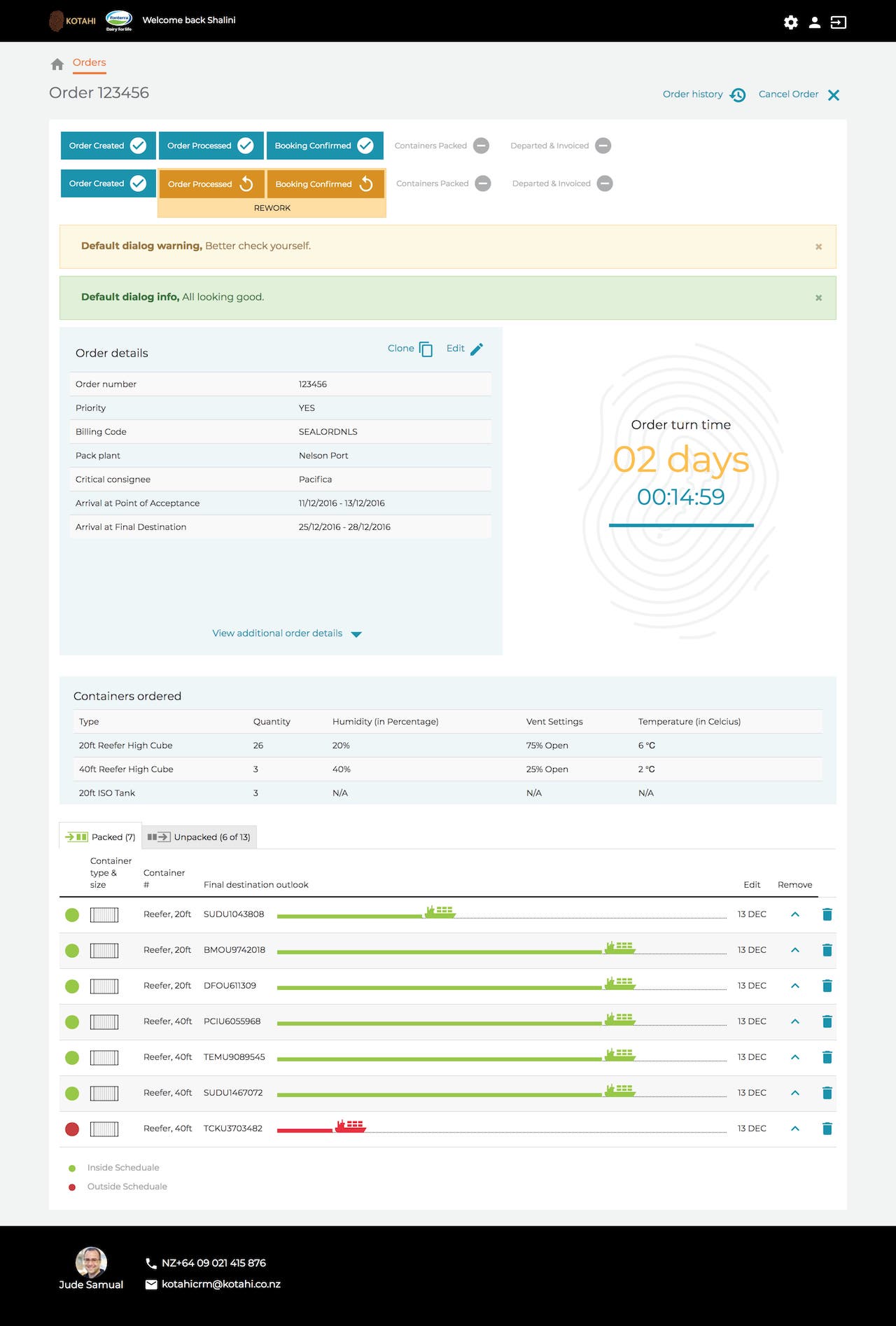The image size is (896, 1326).
Task: Go to home via house icon
Action: (x=57, y=64)
